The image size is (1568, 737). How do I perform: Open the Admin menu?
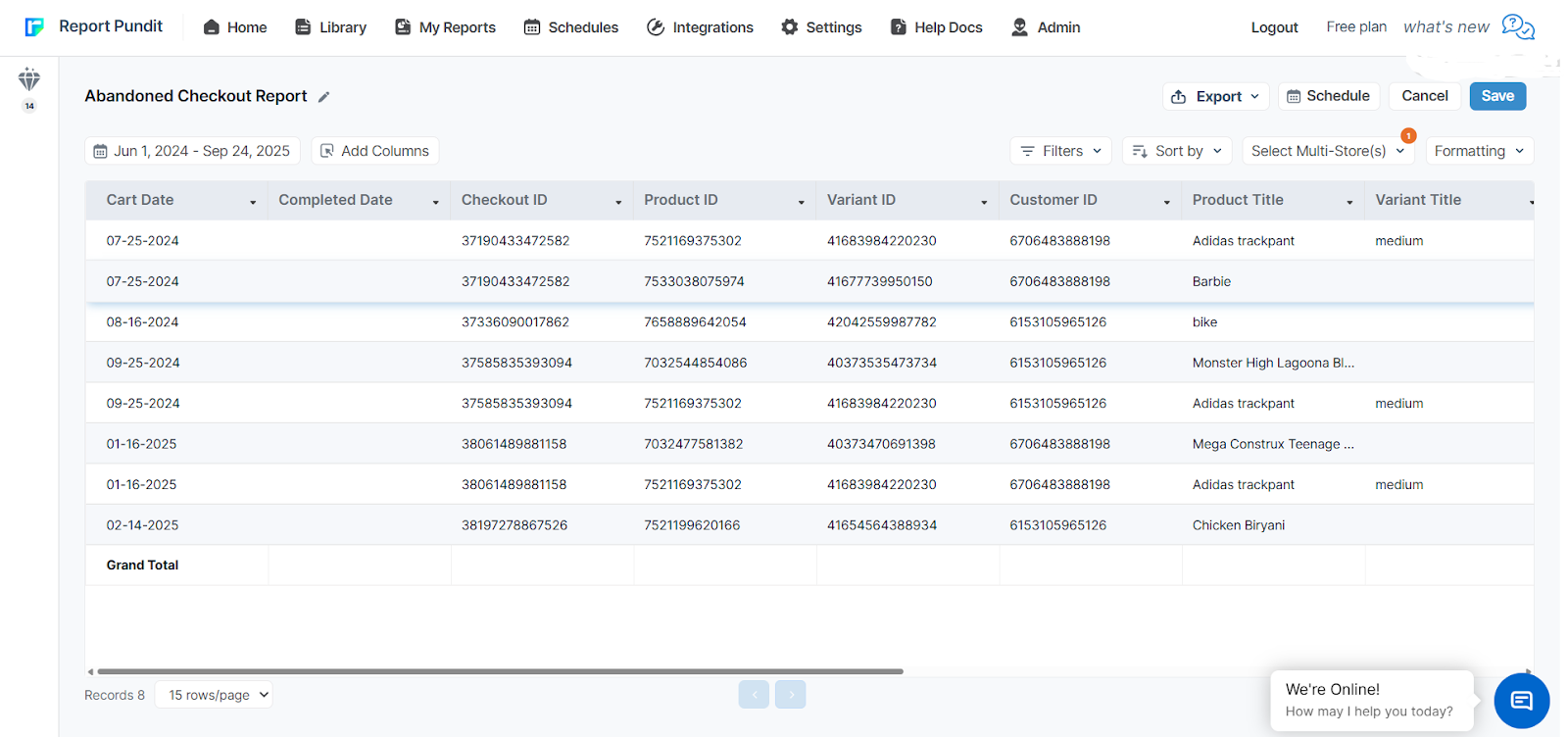[x=1047, y=27]
